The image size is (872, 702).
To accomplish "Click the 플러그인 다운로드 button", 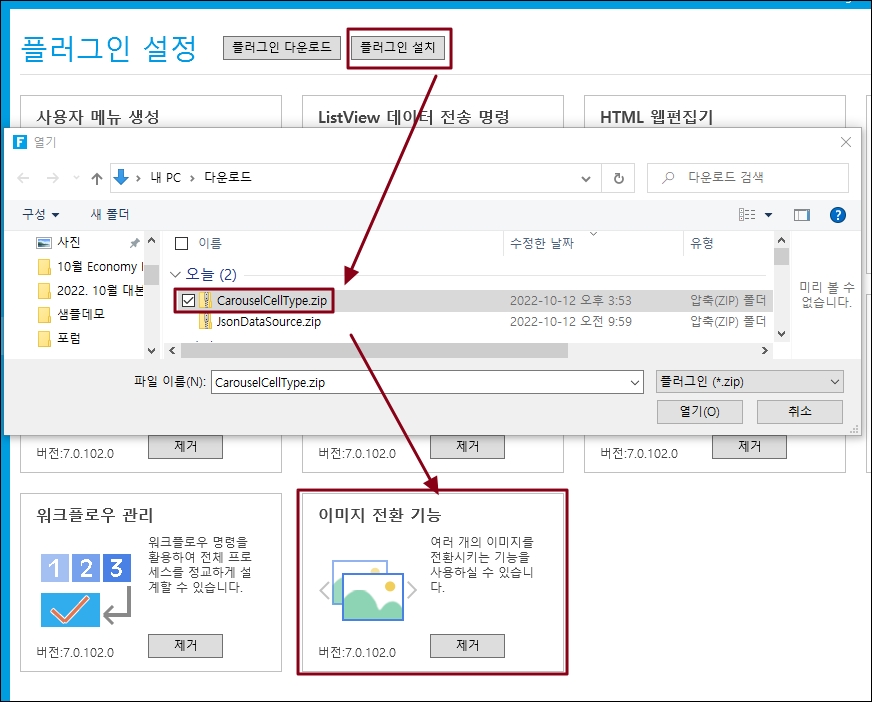I will tap(282, 47).
